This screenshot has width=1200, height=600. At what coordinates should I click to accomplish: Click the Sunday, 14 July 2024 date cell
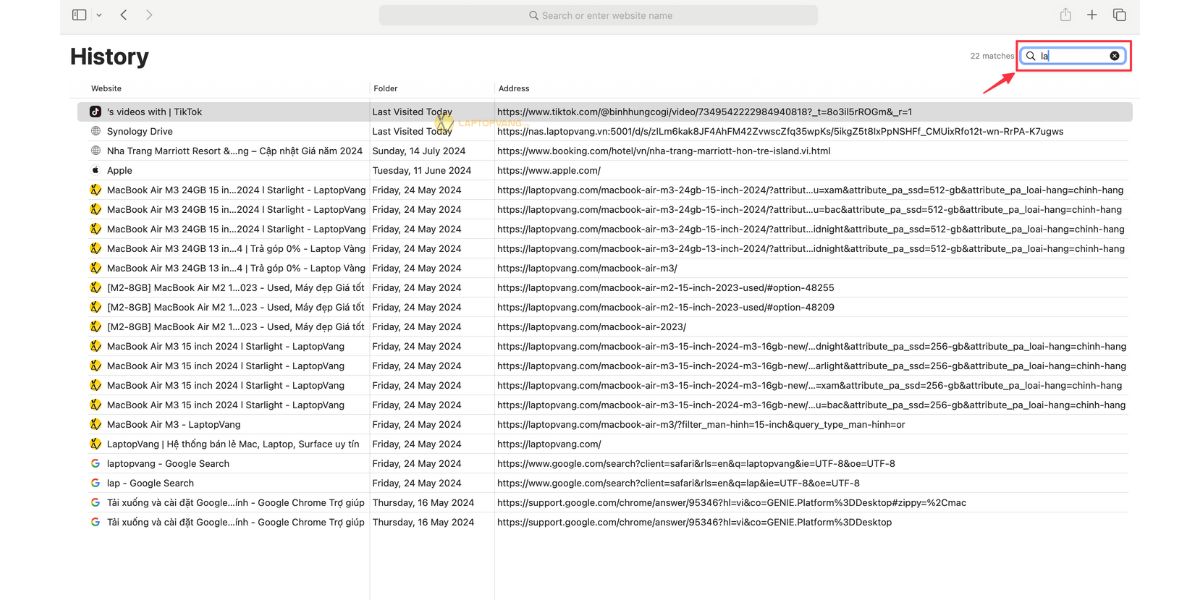[419, 151]
